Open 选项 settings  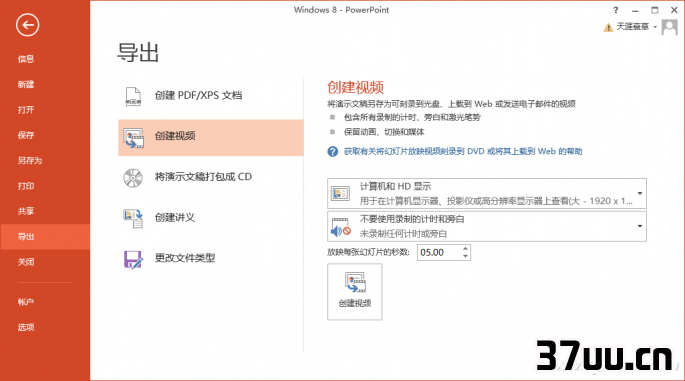click(x=26, y=327)
